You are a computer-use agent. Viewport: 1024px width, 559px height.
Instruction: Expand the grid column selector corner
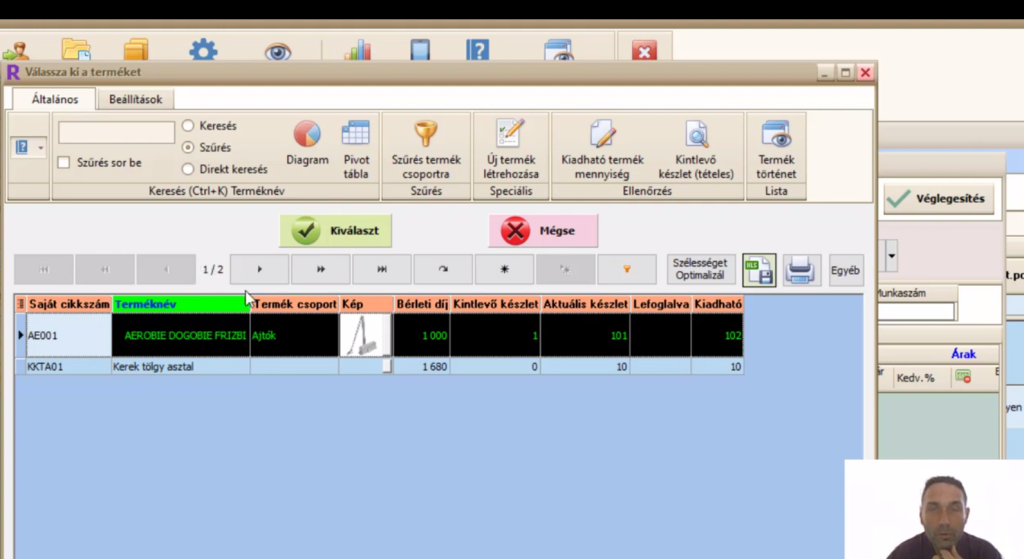tap(20, 303)
